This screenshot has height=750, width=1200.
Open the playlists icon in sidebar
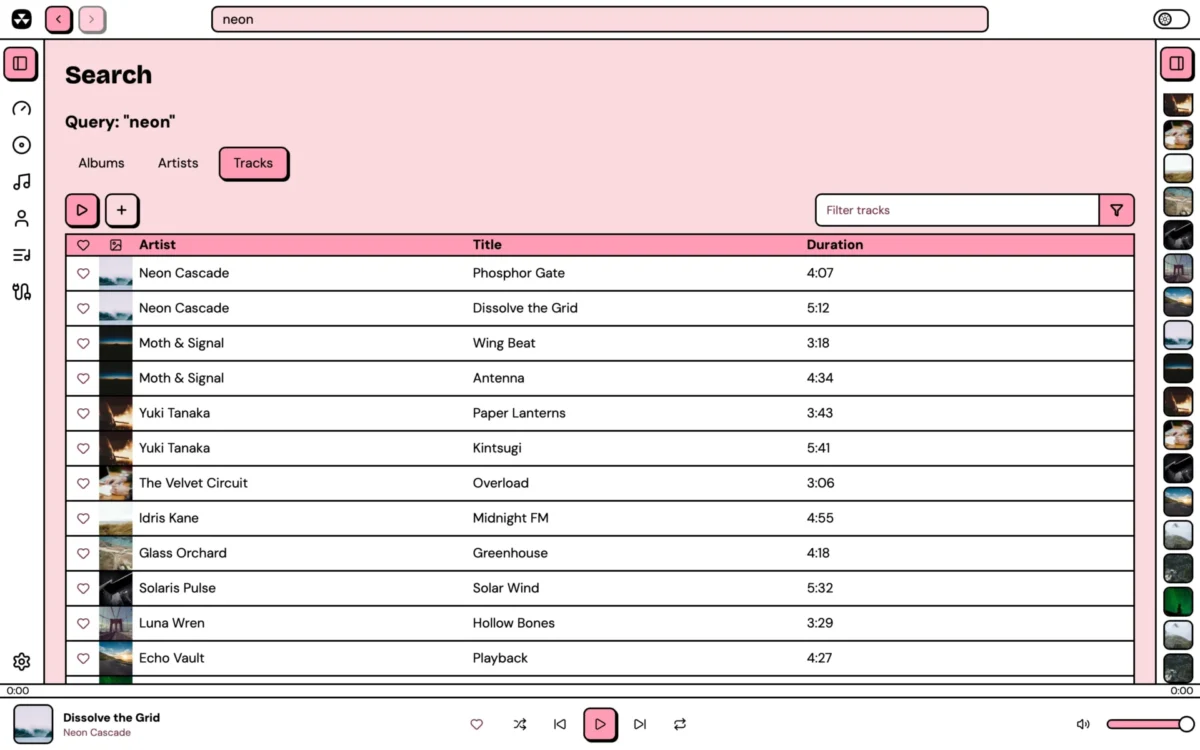[21, 255]
